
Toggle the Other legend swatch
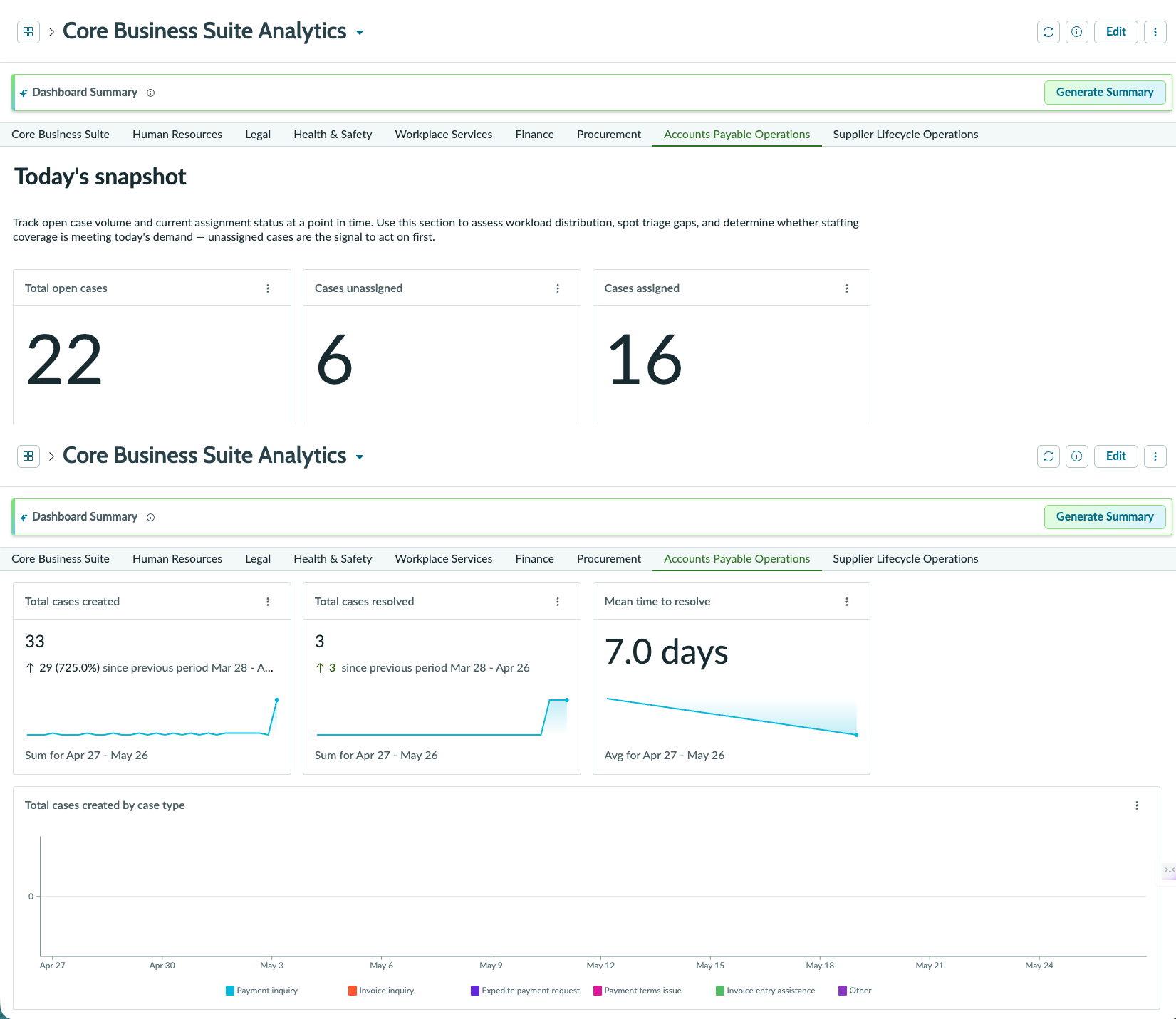(x=843, y=991)
